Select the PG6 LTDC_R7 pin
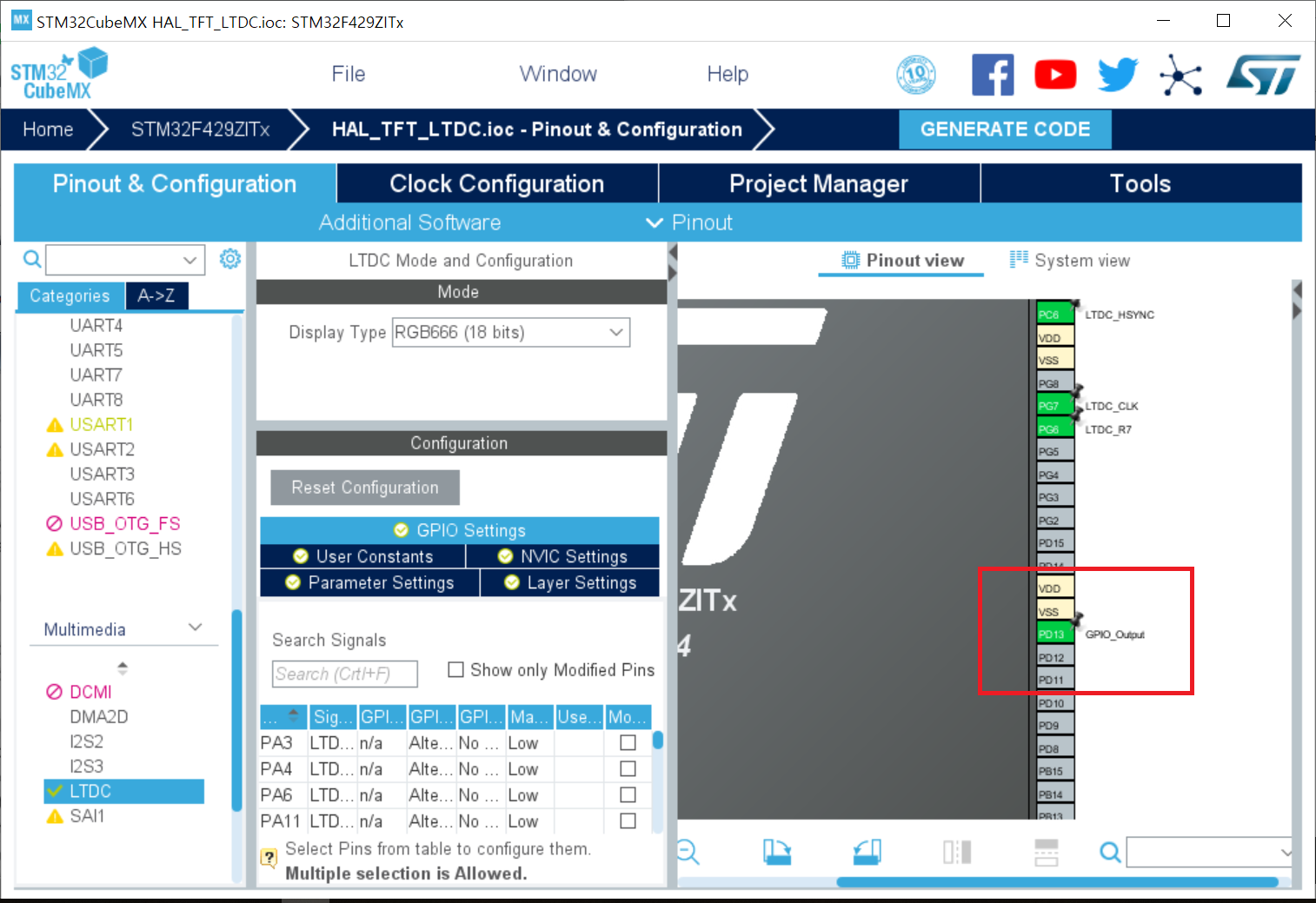 click(1055, 429)
